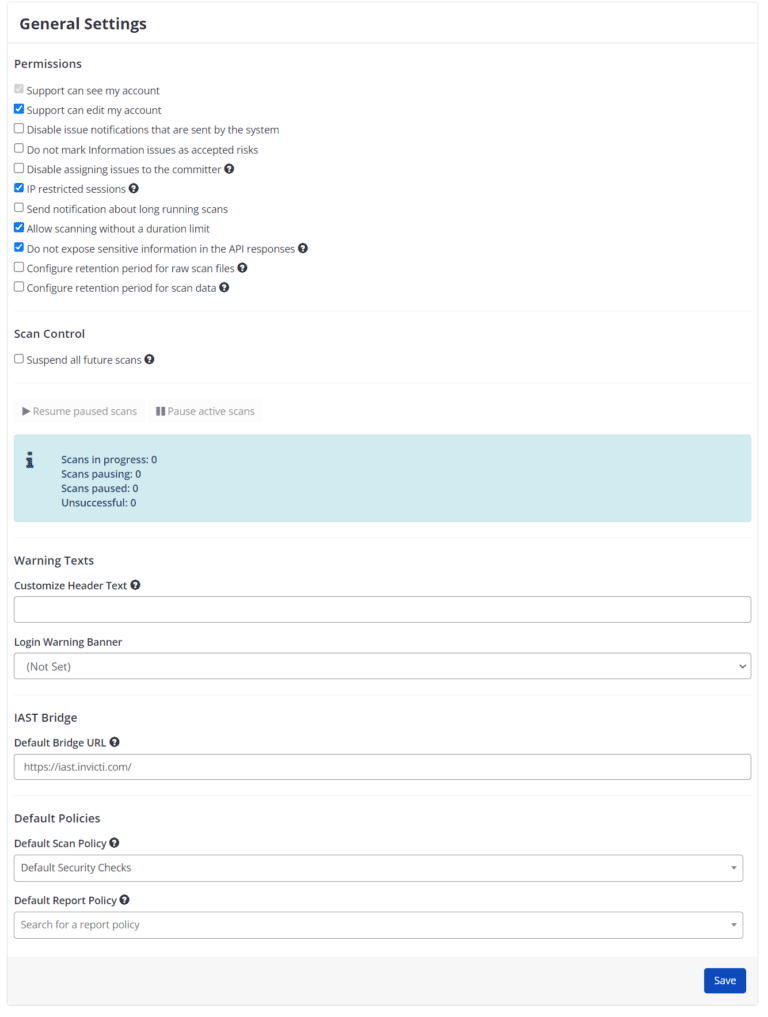Click the Pause active scans button
This screenshot has width=768, height=1017.
[x=205, y=411]
